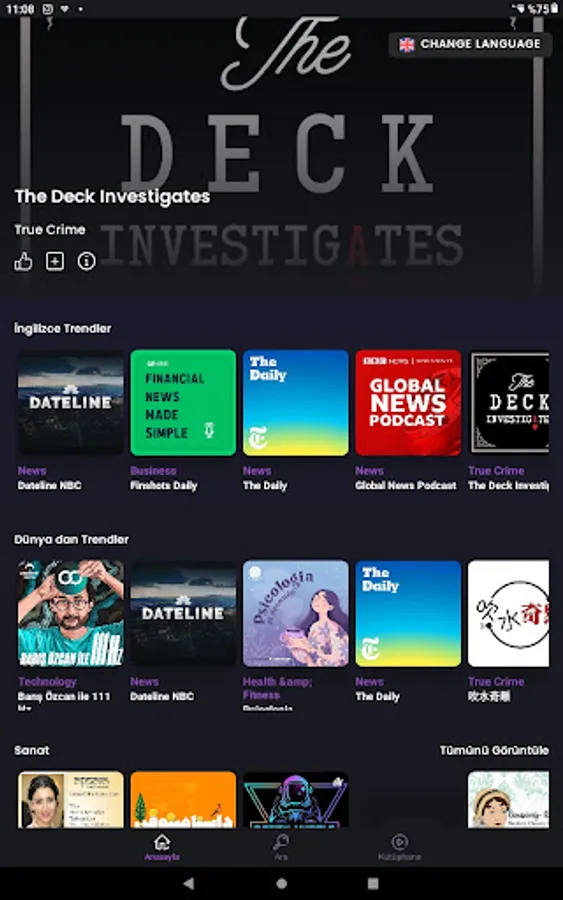Select the Business category label under Finshots

tap(153, 471)
